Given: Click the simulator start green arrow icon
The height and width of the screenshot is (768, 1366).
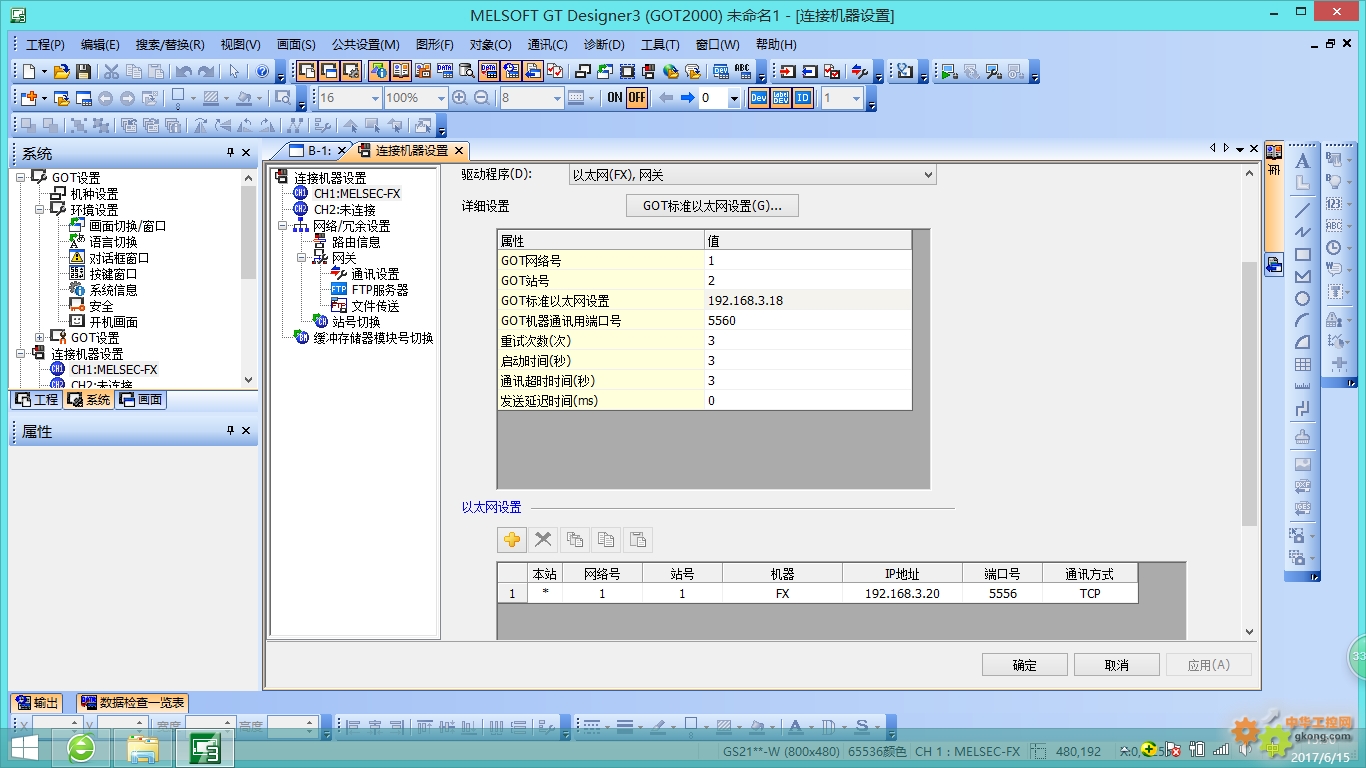Looking at the screenshot, I should (x=947, y=71).
